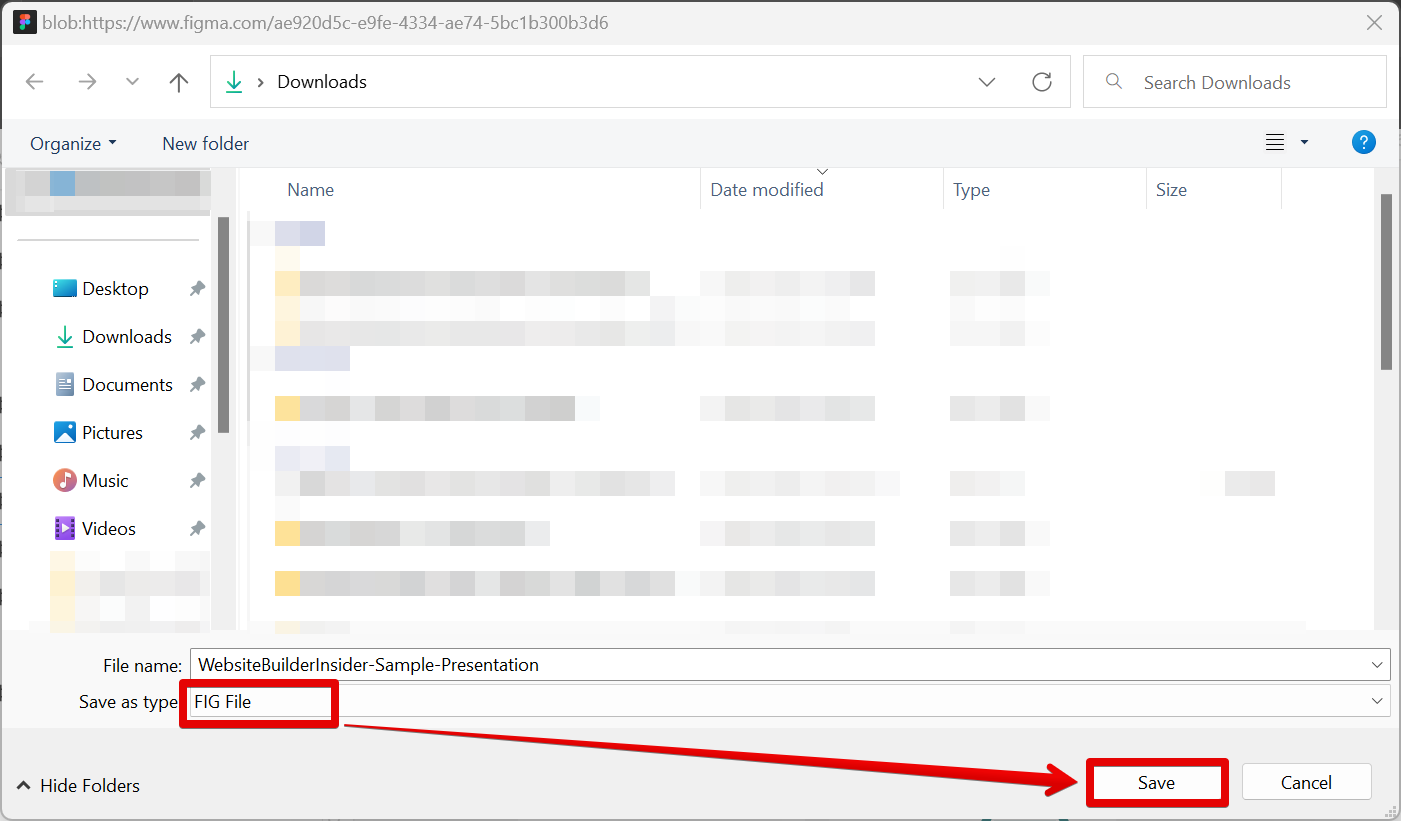The width and height of the screenshot is (1401, 821).
Task: Expand the address bar history dropdown
Action: (x=987, y=82)
